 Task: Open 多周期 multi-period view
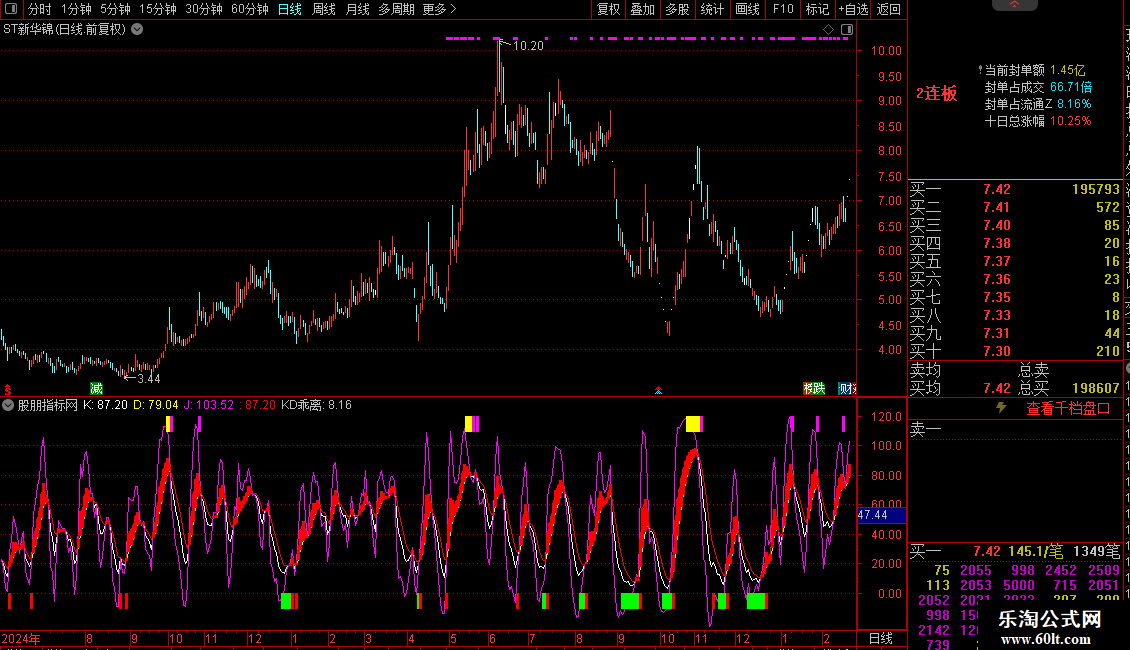click(396, 9)
